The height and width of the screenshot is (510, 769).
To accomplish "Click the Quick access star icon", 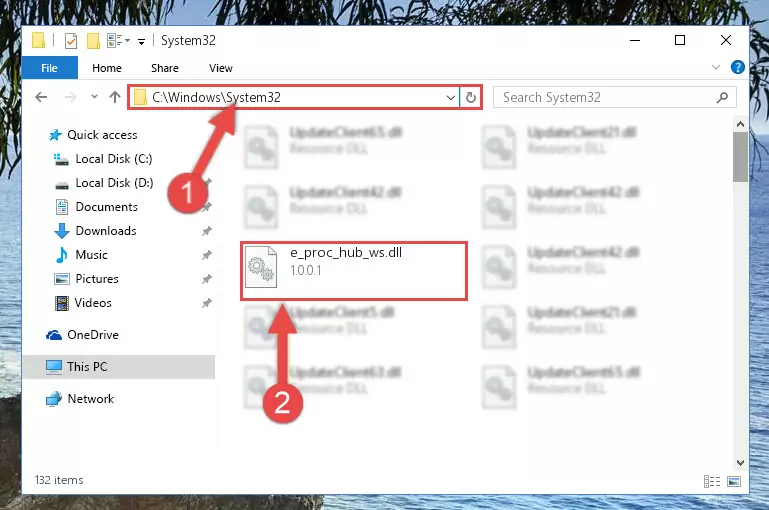I will tap(55, 135).
